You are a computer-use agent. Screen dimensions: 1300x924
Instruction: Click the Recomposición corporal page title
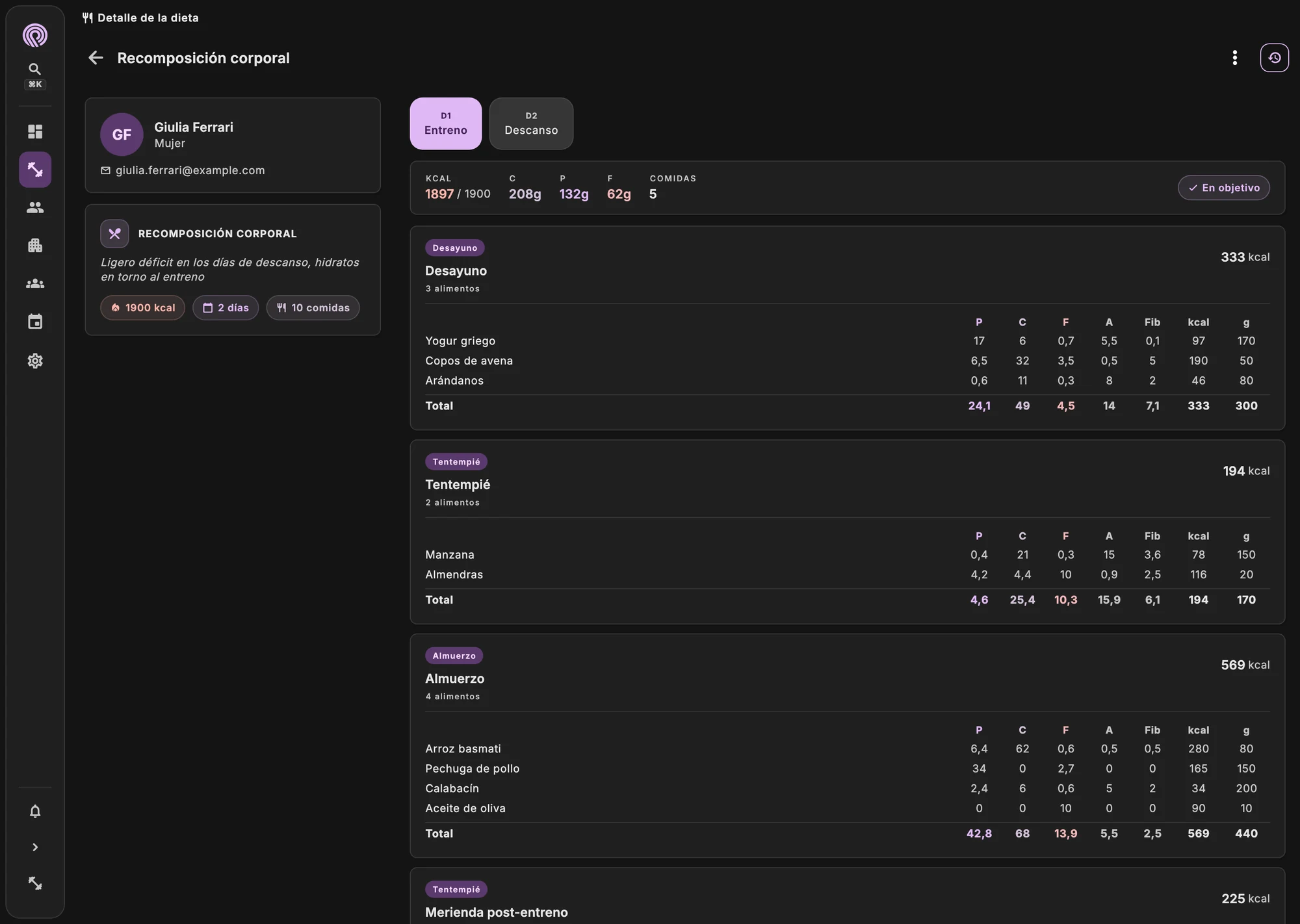click(x=203, y=58)
